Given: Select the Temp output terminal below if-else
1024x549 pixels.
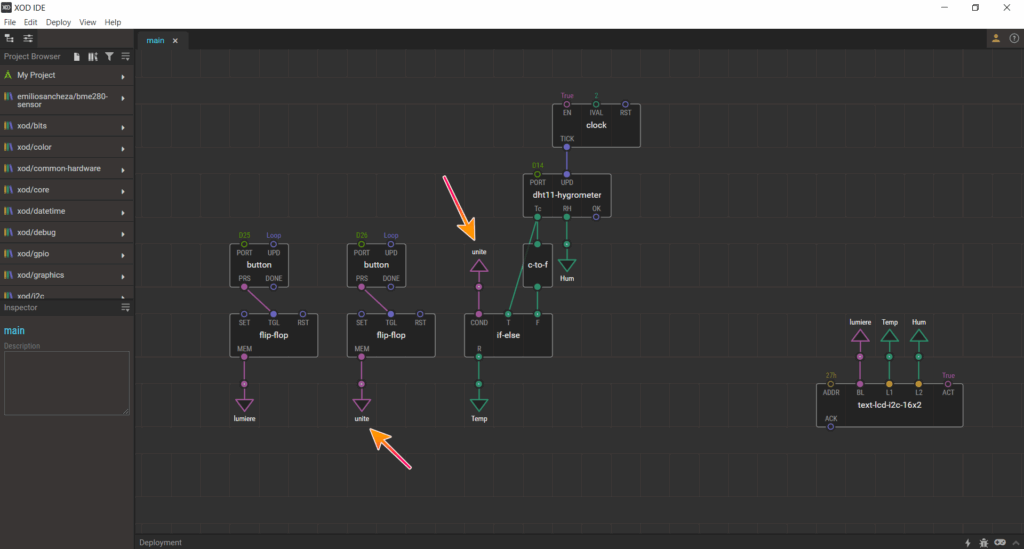Looking at the screenshot, I should pos(479,405).
